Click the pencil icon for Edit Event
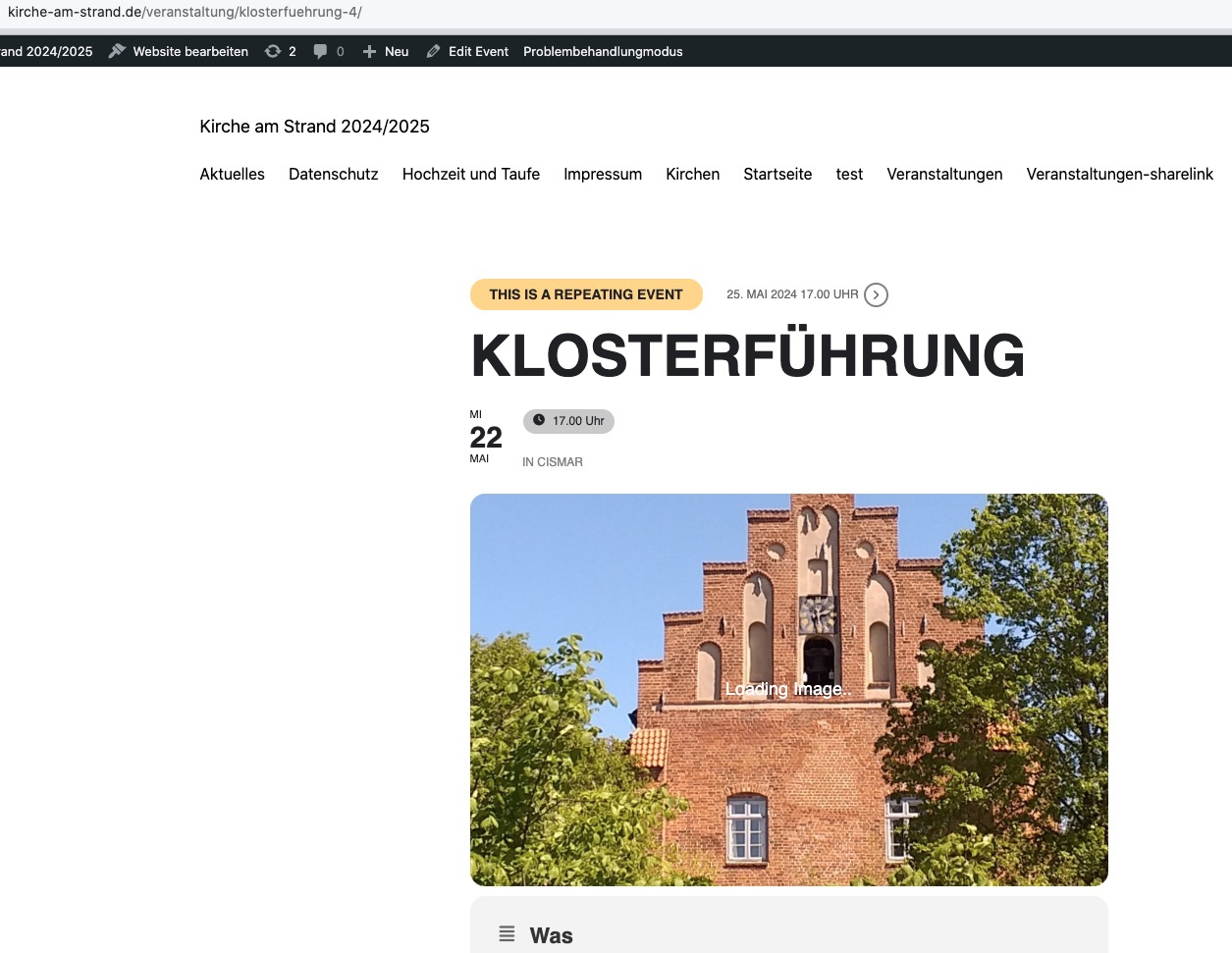 point(433,51)
